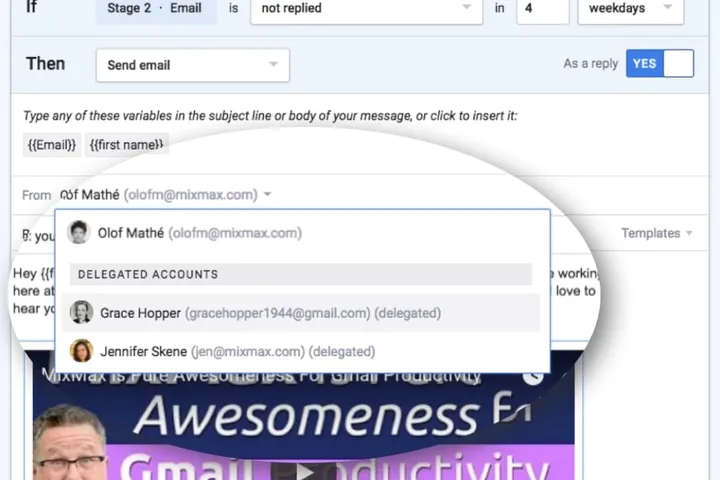Select Jennifer Skene delegated account
720x480 pixels.
tap(301, 351)
